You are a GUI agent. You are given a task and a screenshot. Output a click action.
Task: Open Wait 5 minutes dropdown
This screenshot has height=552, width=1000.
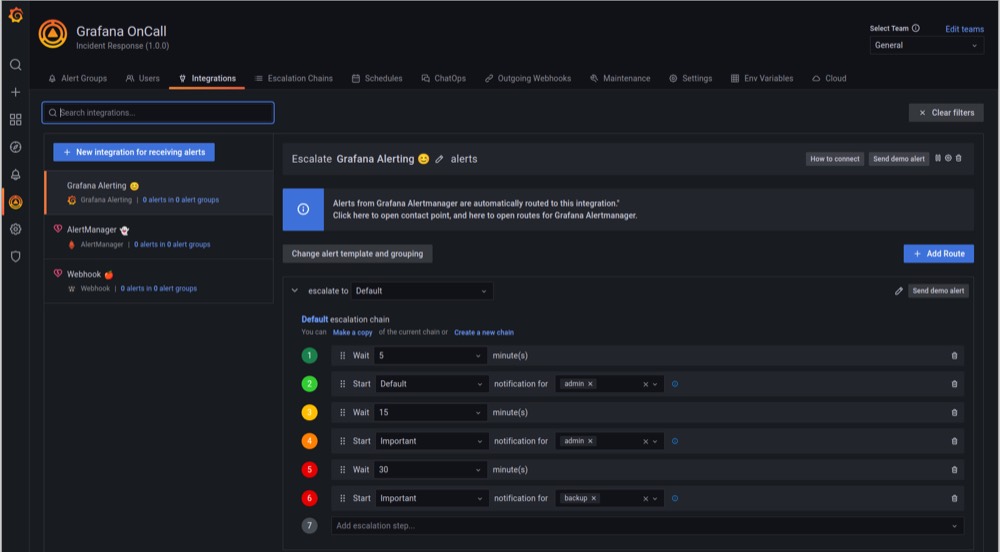[429, 356]
